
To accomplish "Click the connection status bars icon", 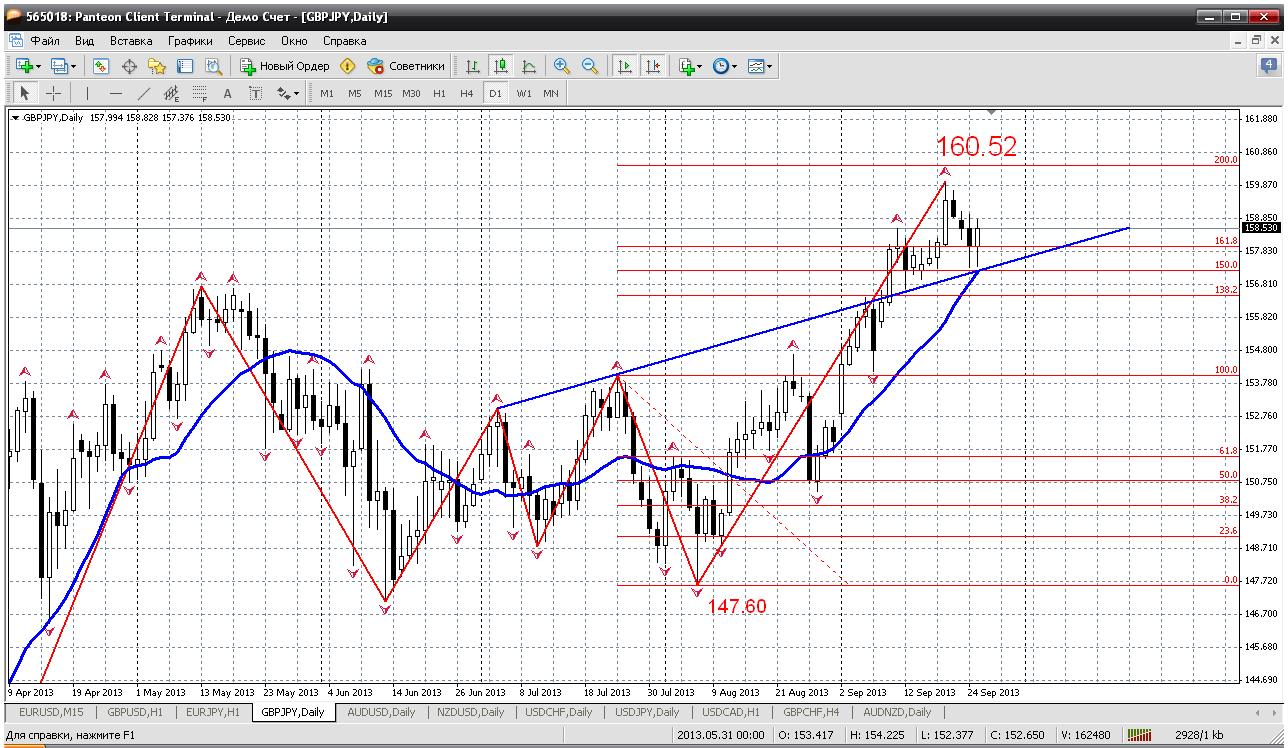I will click(x=1139, y=736).
